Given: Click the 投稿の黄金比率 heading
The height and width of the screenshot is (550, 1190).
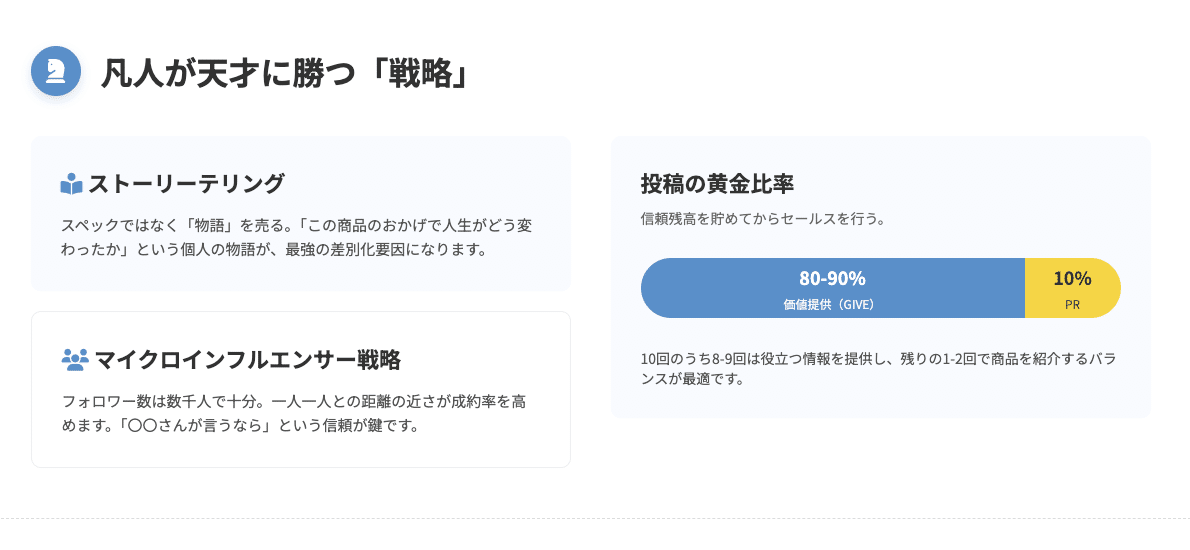Looking at the screenshot, I should [717, 184].
